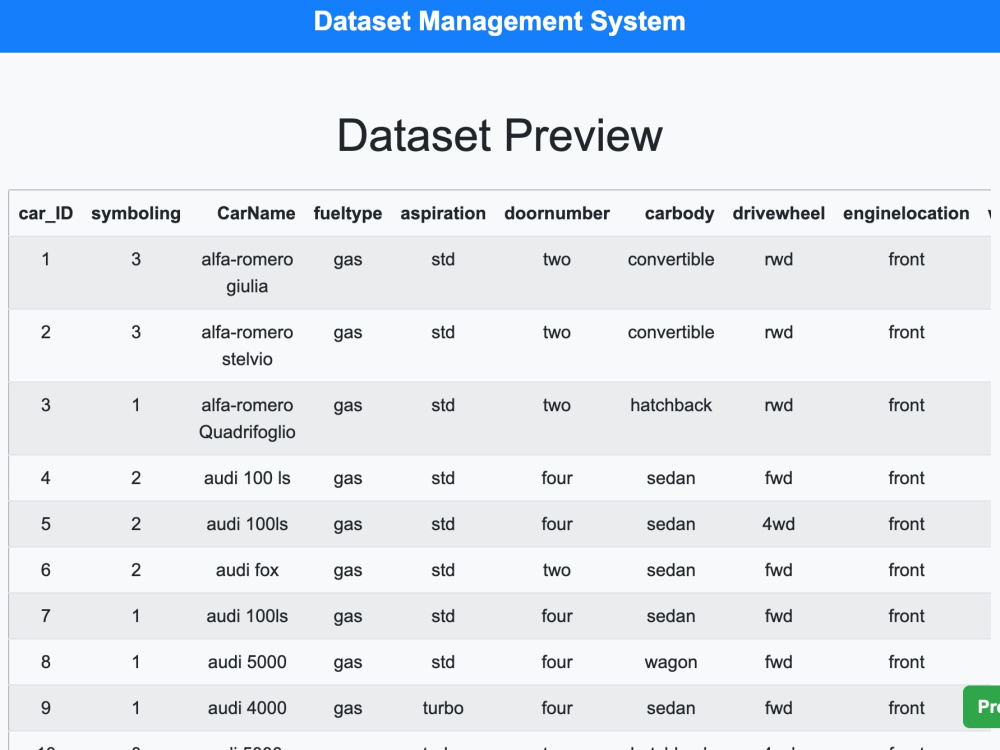
Task: Click the car_ID cell with value 9
Action: coord(46,708)
